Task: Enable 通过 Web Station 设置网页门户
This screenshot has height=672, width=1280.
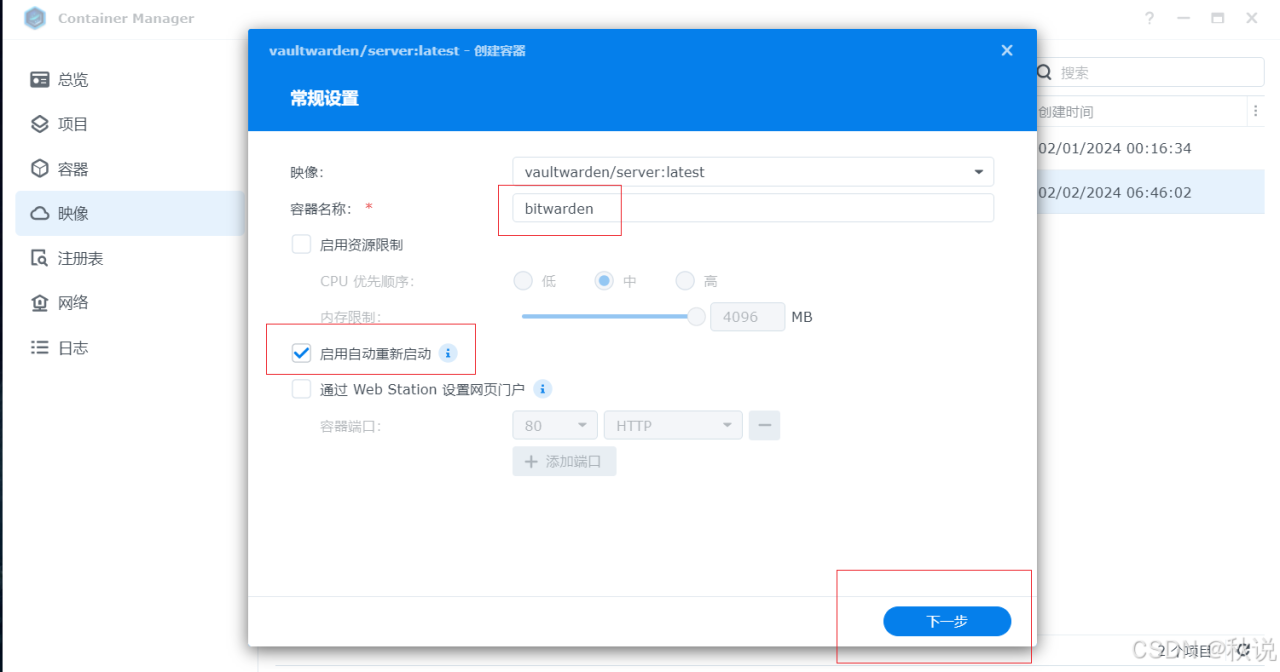Action: 301,388
